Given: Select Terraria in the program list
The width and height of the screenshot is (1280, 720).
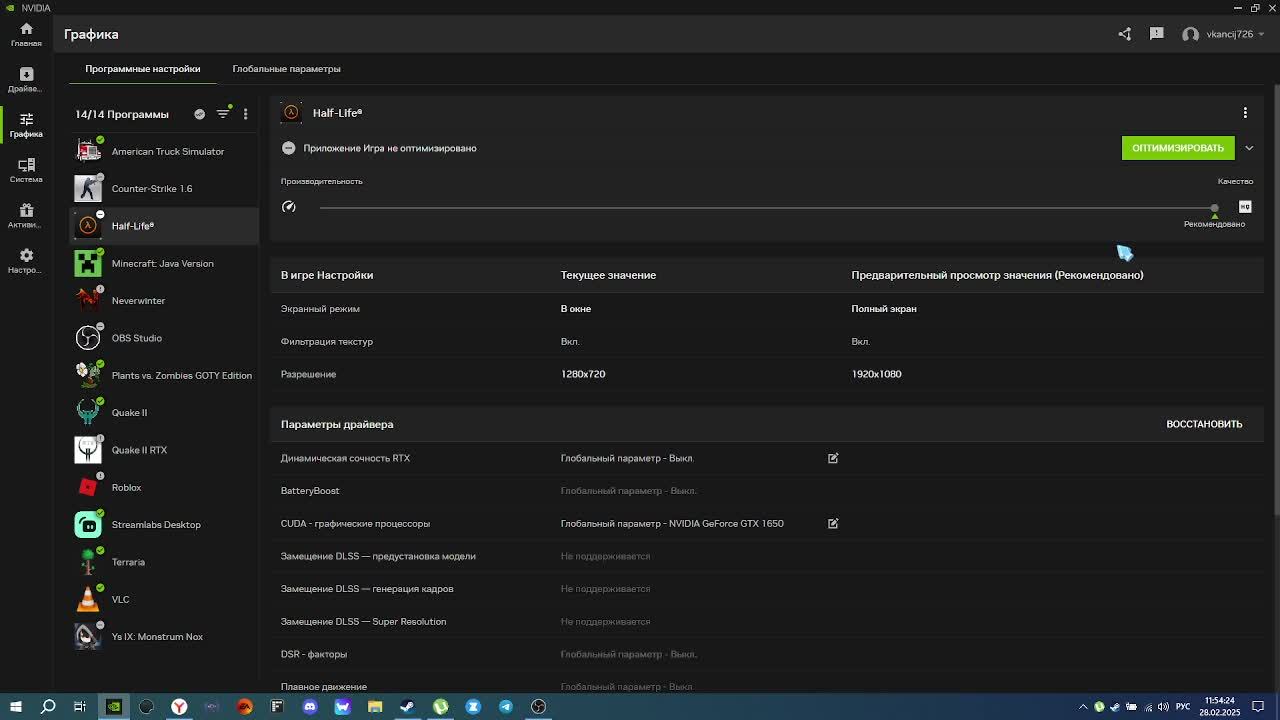Looking at the screenshot, I should pyautogui.click(x=165, y=562).
